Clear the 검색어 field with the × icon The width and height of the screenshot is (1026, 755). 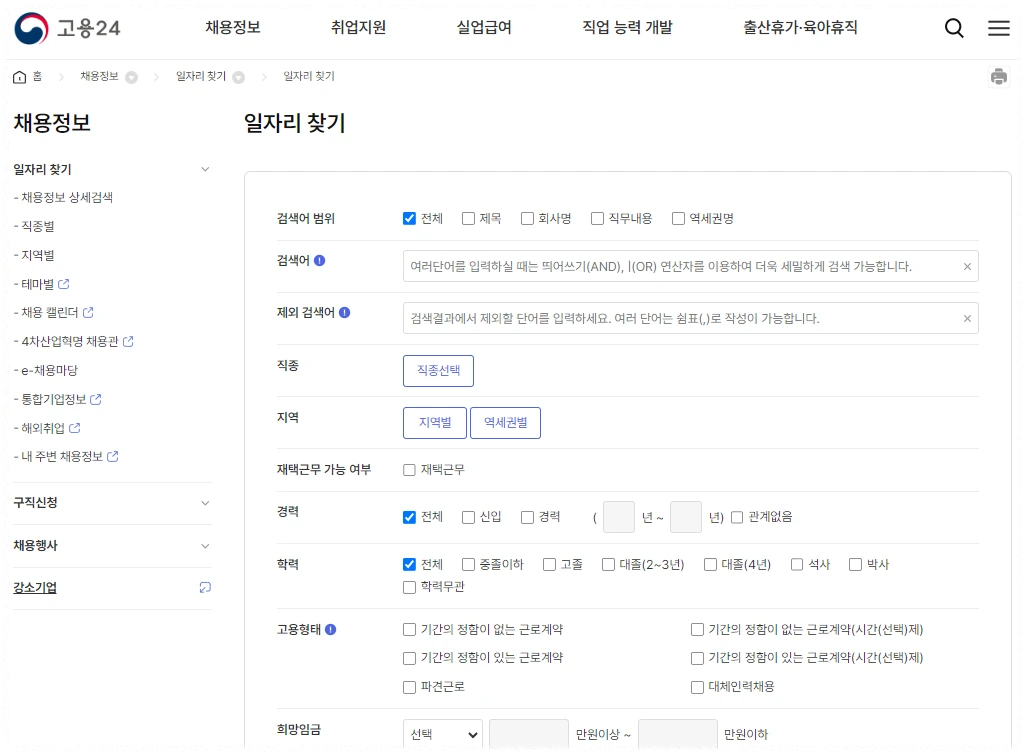966,266
